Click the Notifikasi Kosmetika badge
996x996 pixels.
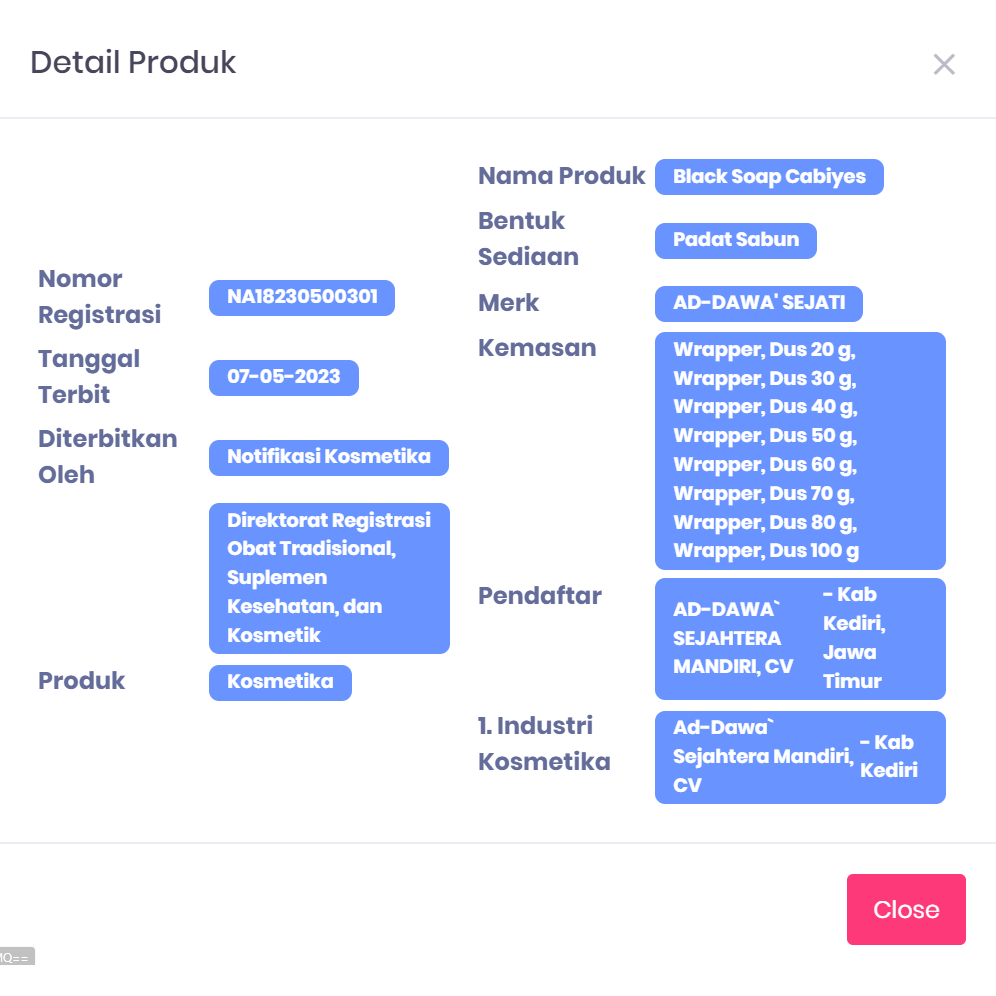328,458
